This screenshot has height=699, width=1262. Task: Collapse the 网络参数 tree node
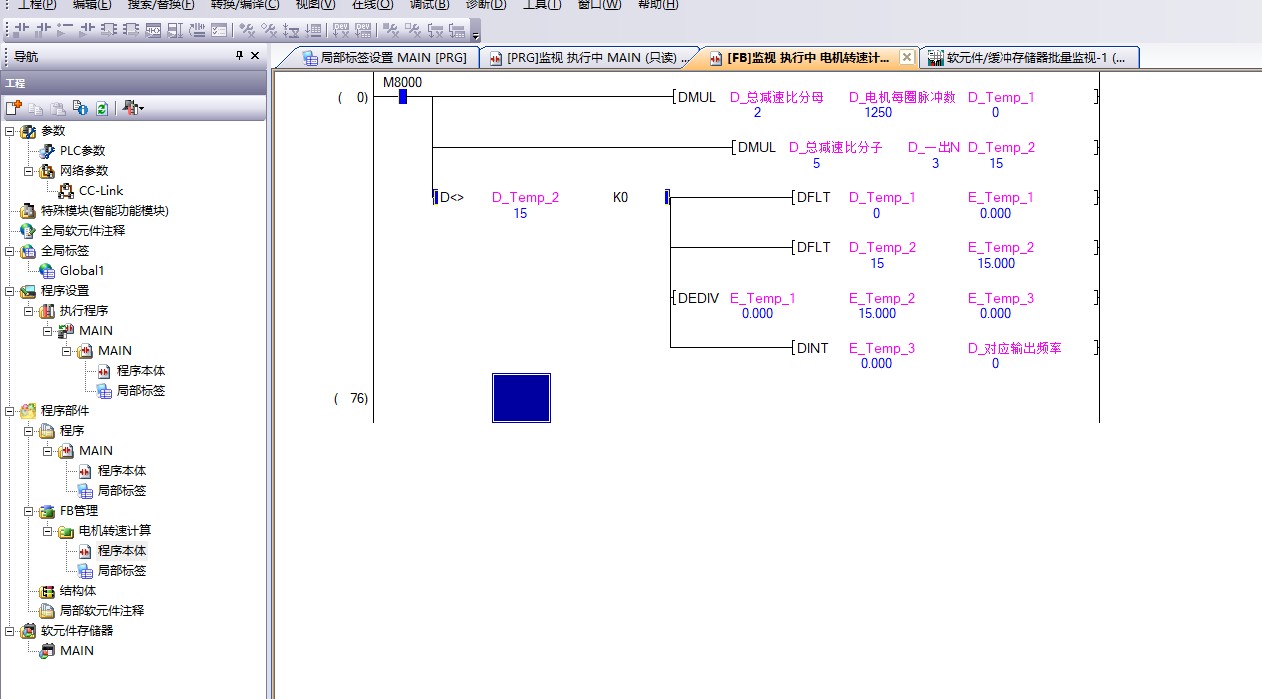[x=29, y=171]
